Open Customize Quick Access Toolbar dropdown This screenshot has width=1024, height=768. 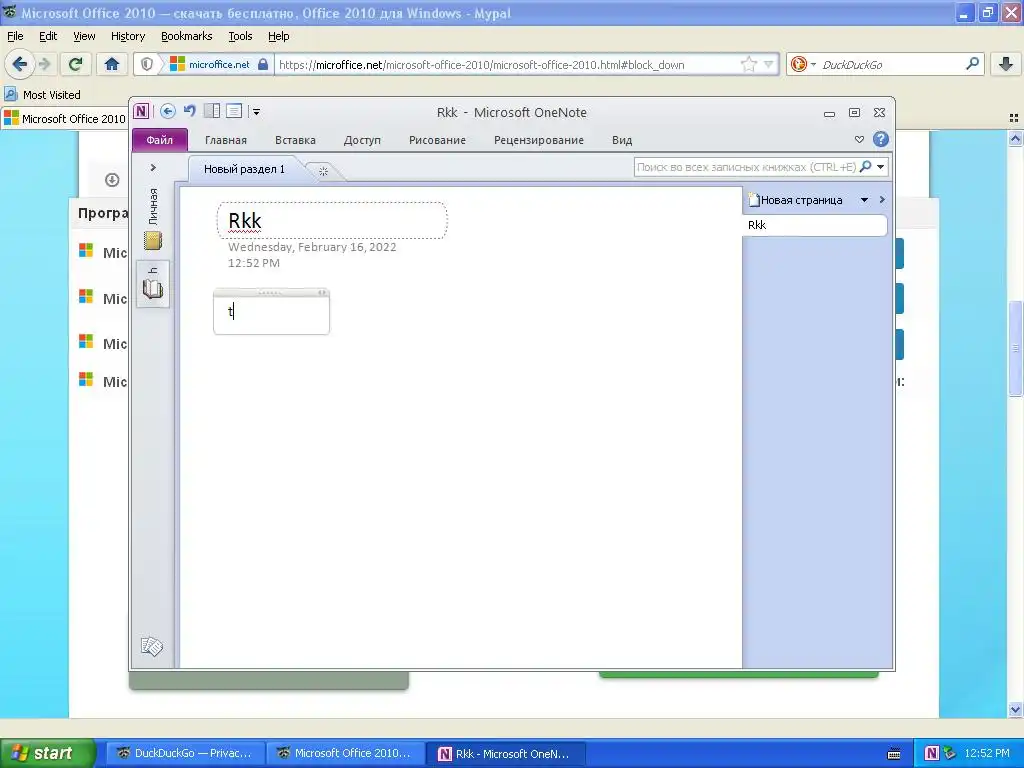point(257,112)
